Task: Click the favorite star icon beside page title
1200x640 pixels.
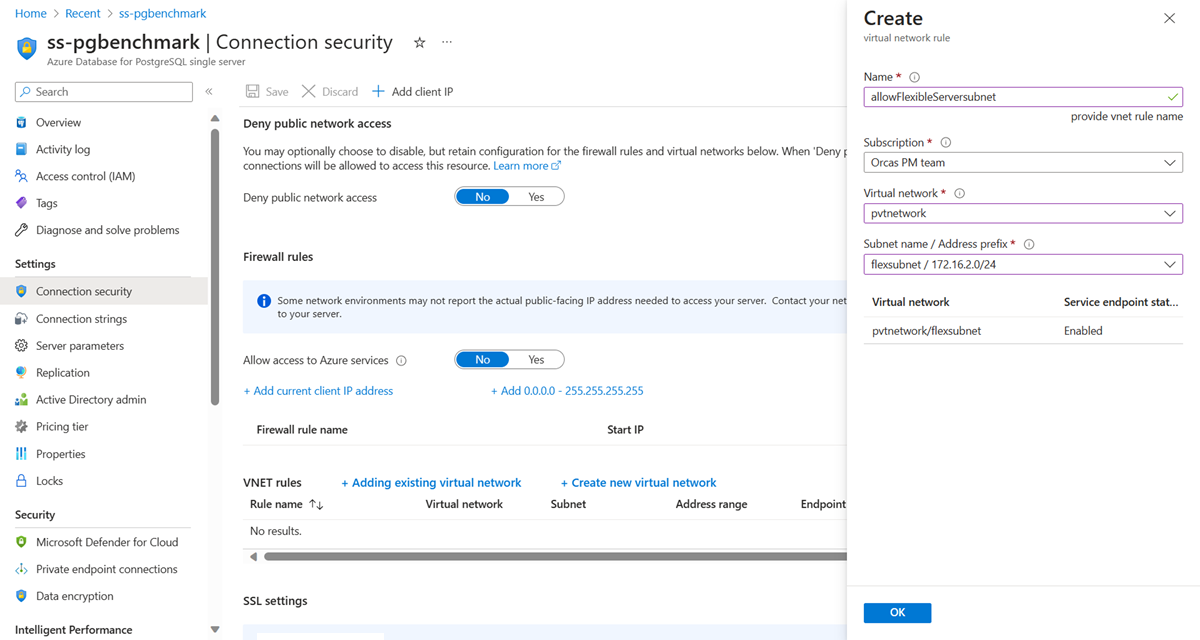Action: point(419,43)
